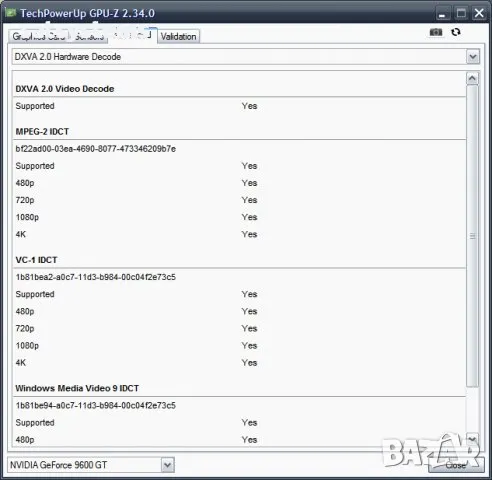Viewport: 492px width, 480px height.
Task: Click the scrollbar up arrow
Action: coord(472,79)
